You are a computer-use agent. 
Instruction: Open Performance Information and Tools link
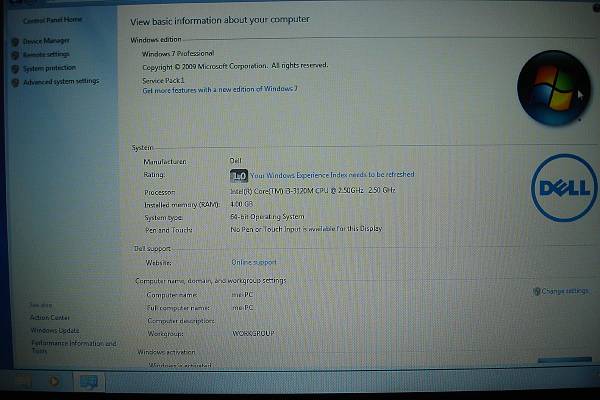pos(74,347)
